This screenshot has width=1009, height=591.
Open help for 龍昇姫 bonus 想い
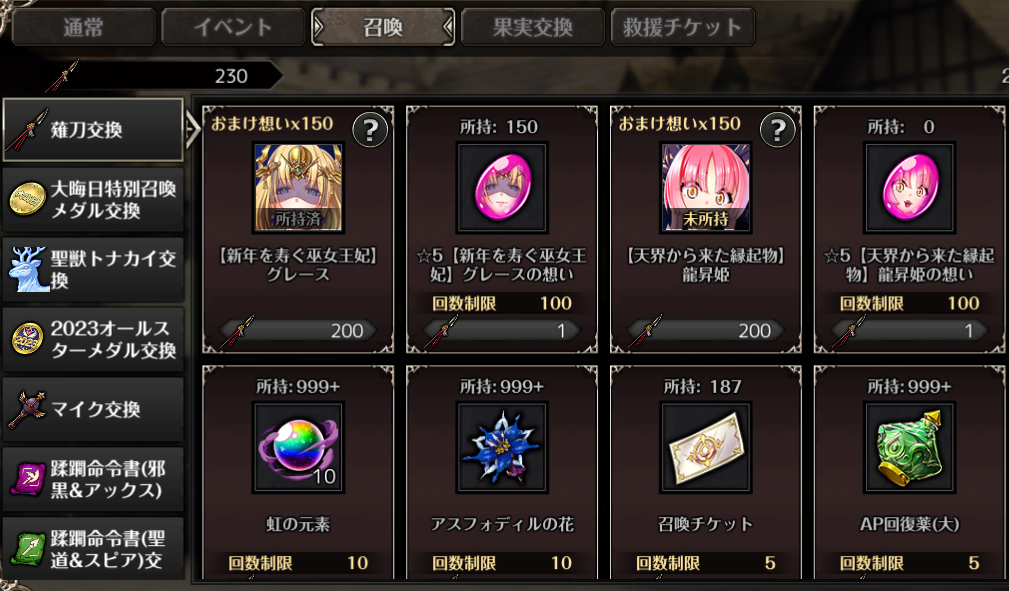pos(777,131)
